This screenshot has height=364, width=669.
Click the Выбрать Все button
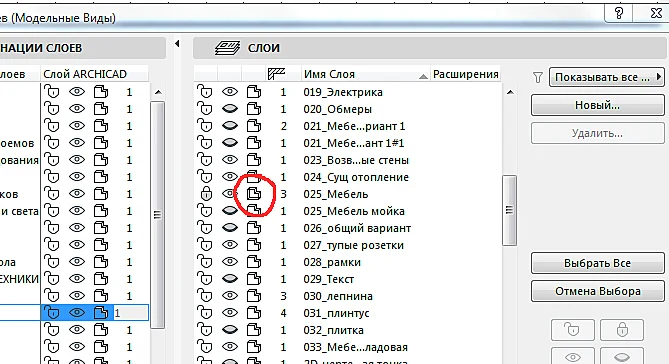[597, 263]
